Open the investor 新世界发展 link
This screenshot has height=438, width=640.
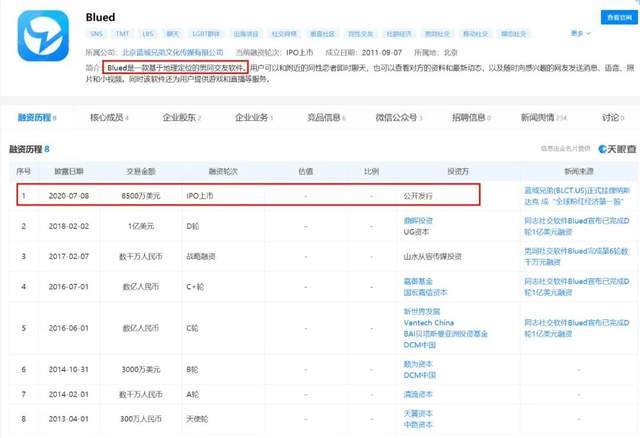pos(422,311)
